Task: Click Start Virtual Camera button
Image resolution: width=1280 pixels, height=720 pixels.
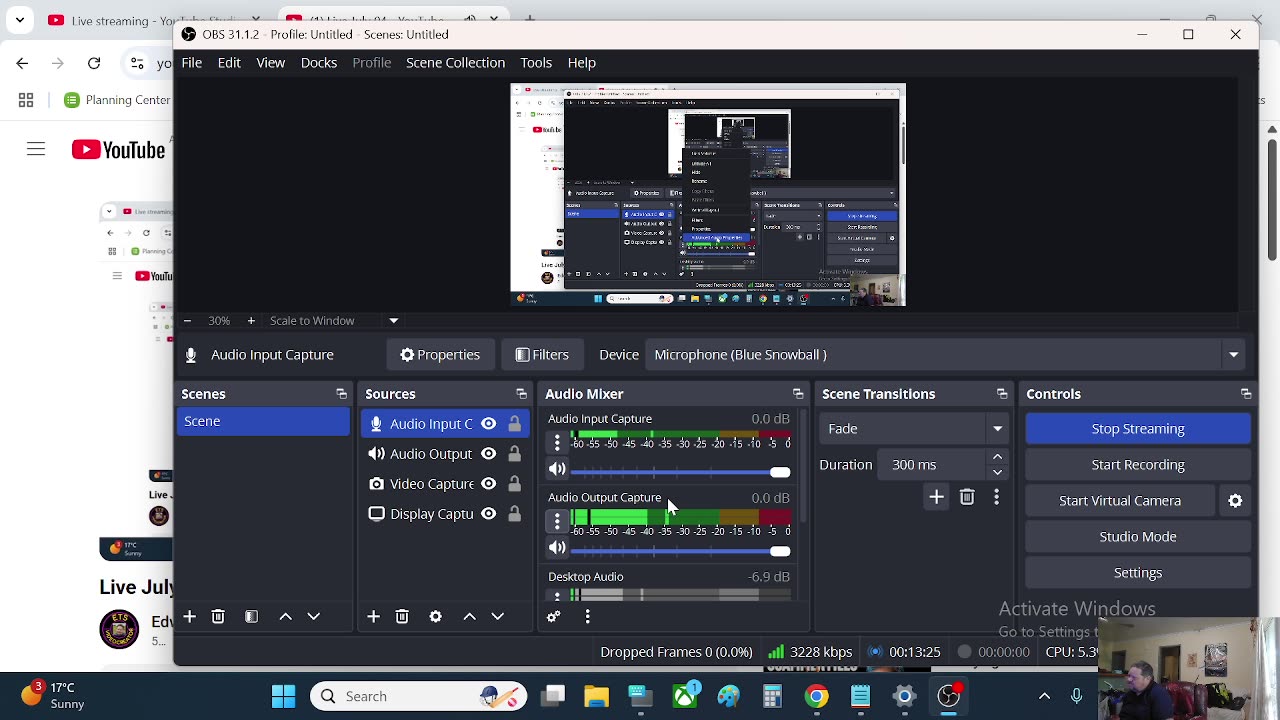Action: click(1120, 501)
